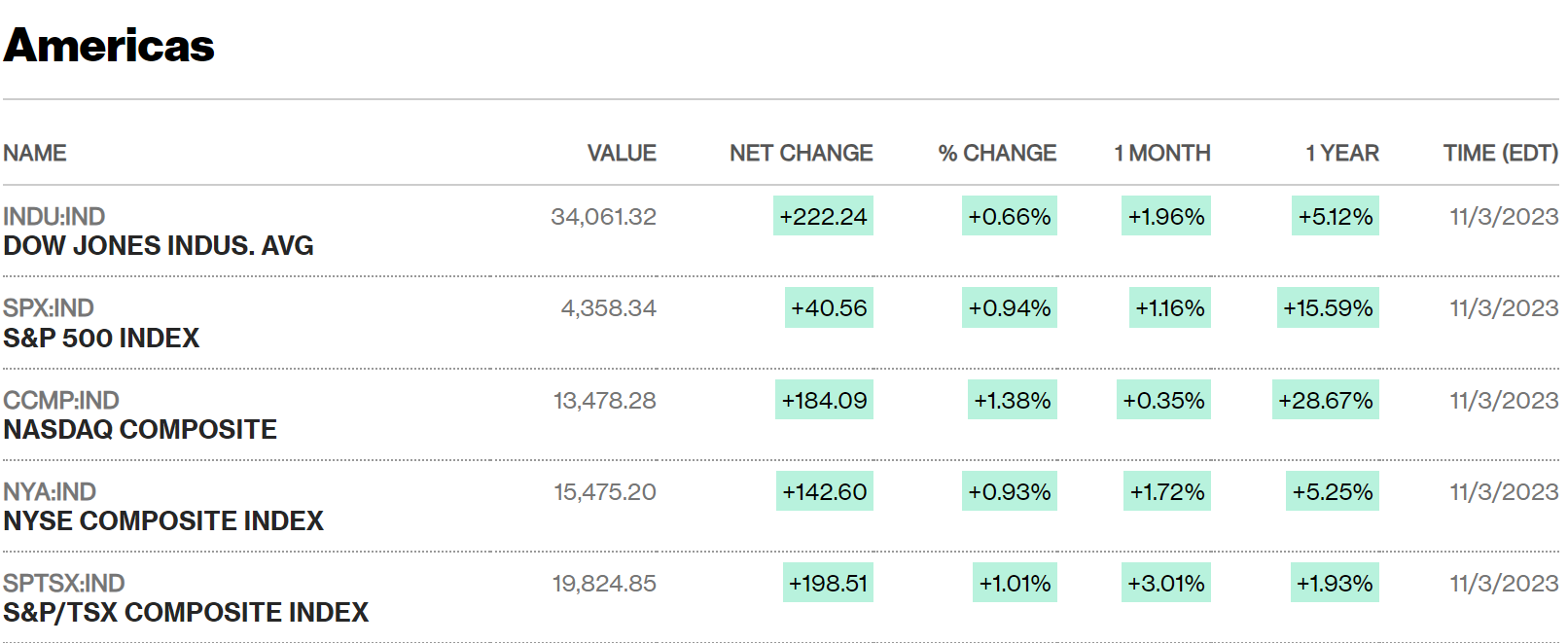Click the NET CHANGE column header
The width and height of the screenshot is (1568, 644).
tap(801, 154)
